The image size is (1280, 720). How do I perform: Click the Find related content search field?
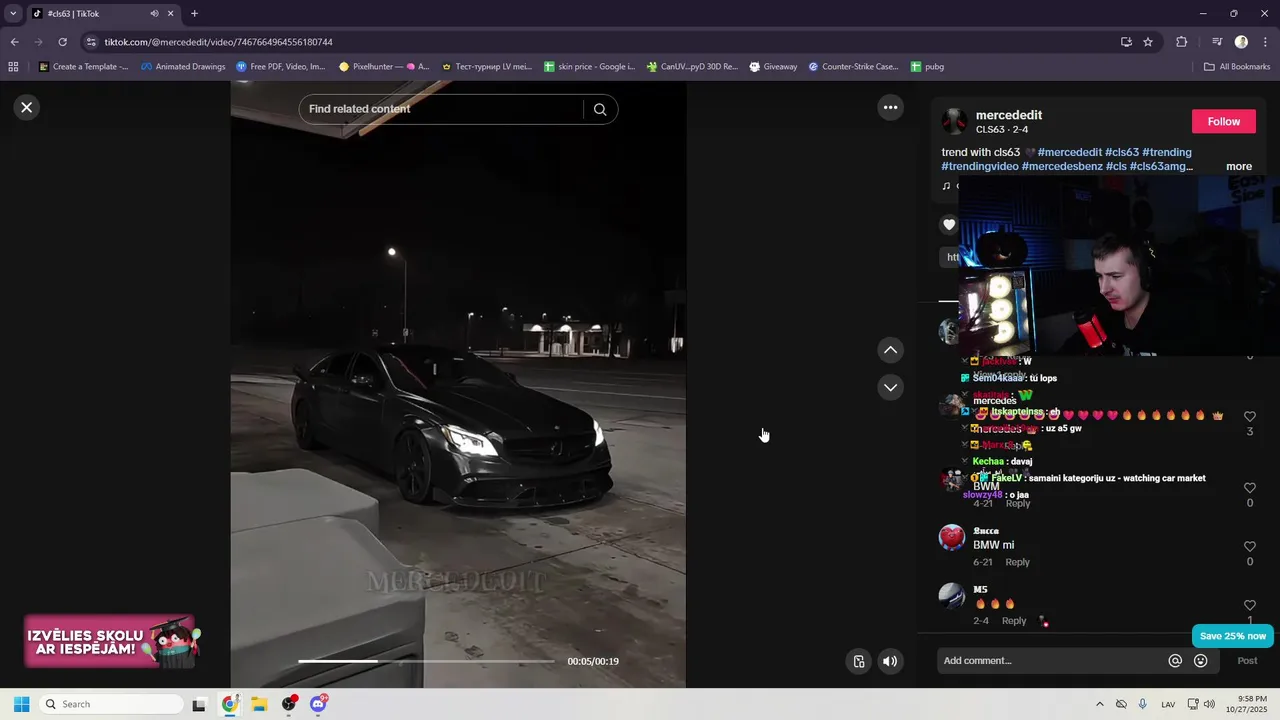pos(440,109)
